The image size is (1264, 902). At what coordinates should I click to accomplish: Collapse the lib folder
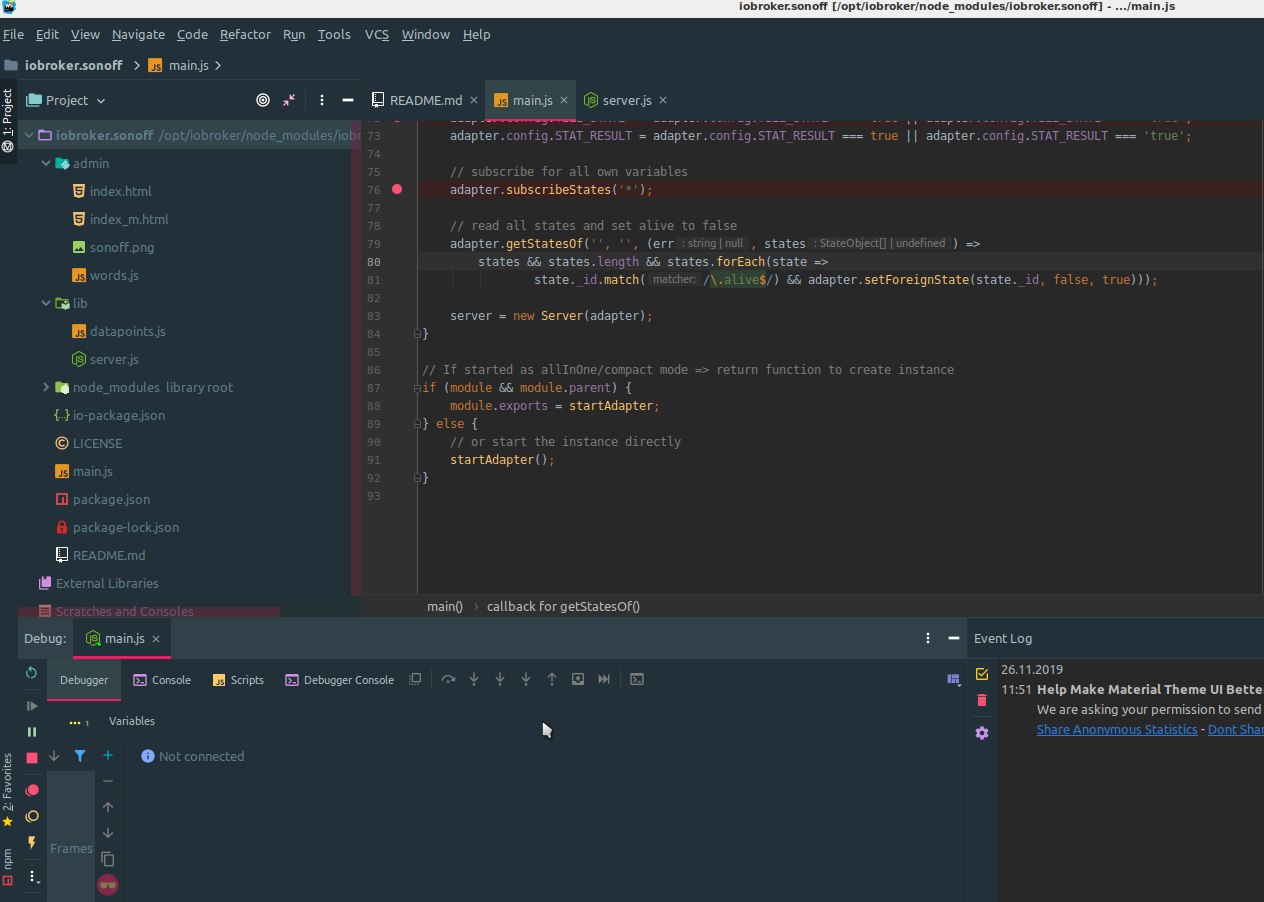pos(46,303)
